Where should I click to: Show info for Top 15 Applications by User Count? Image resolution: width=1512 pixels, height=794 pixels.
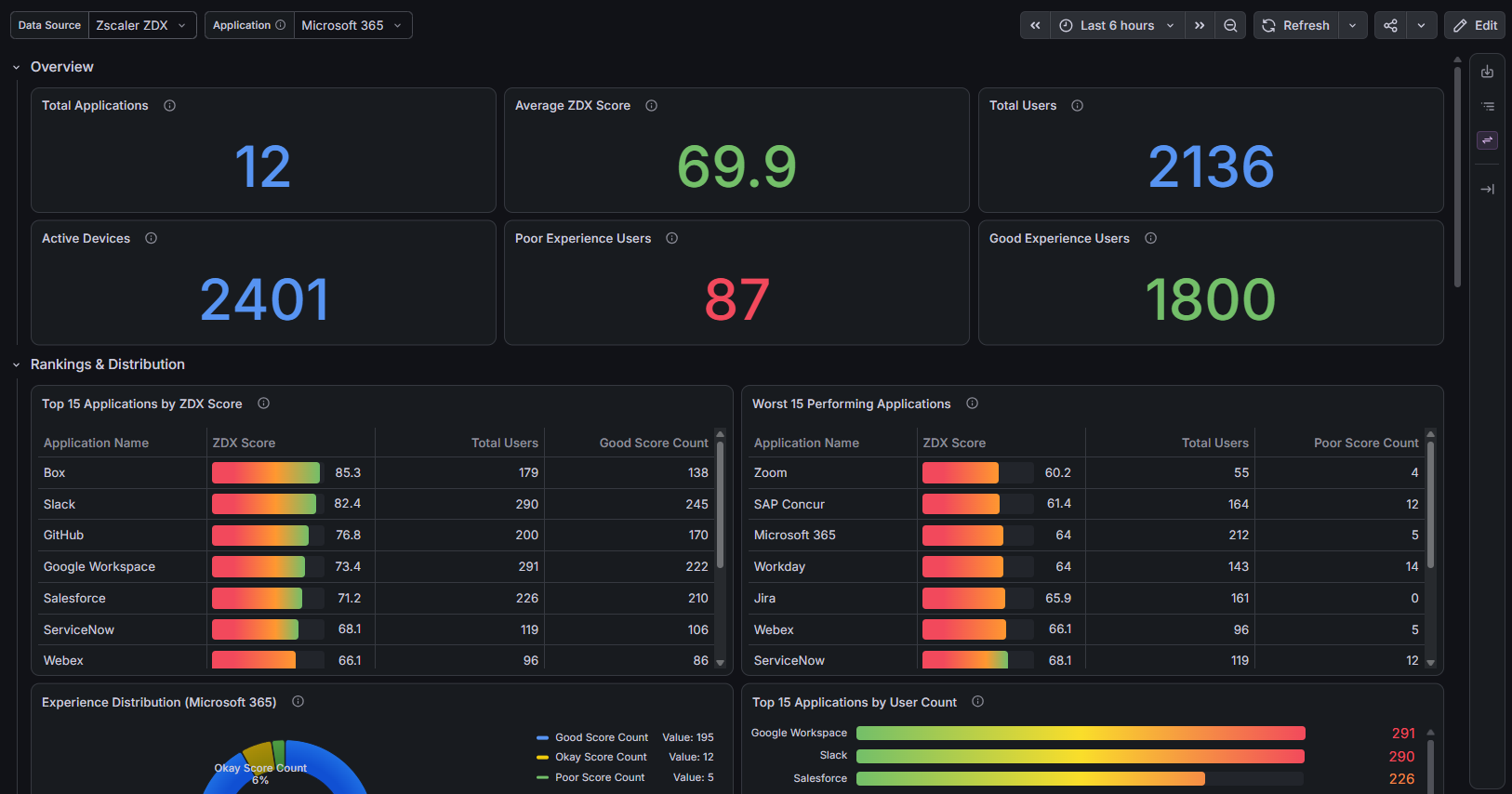pyautogui.click(x=977, y=702)
